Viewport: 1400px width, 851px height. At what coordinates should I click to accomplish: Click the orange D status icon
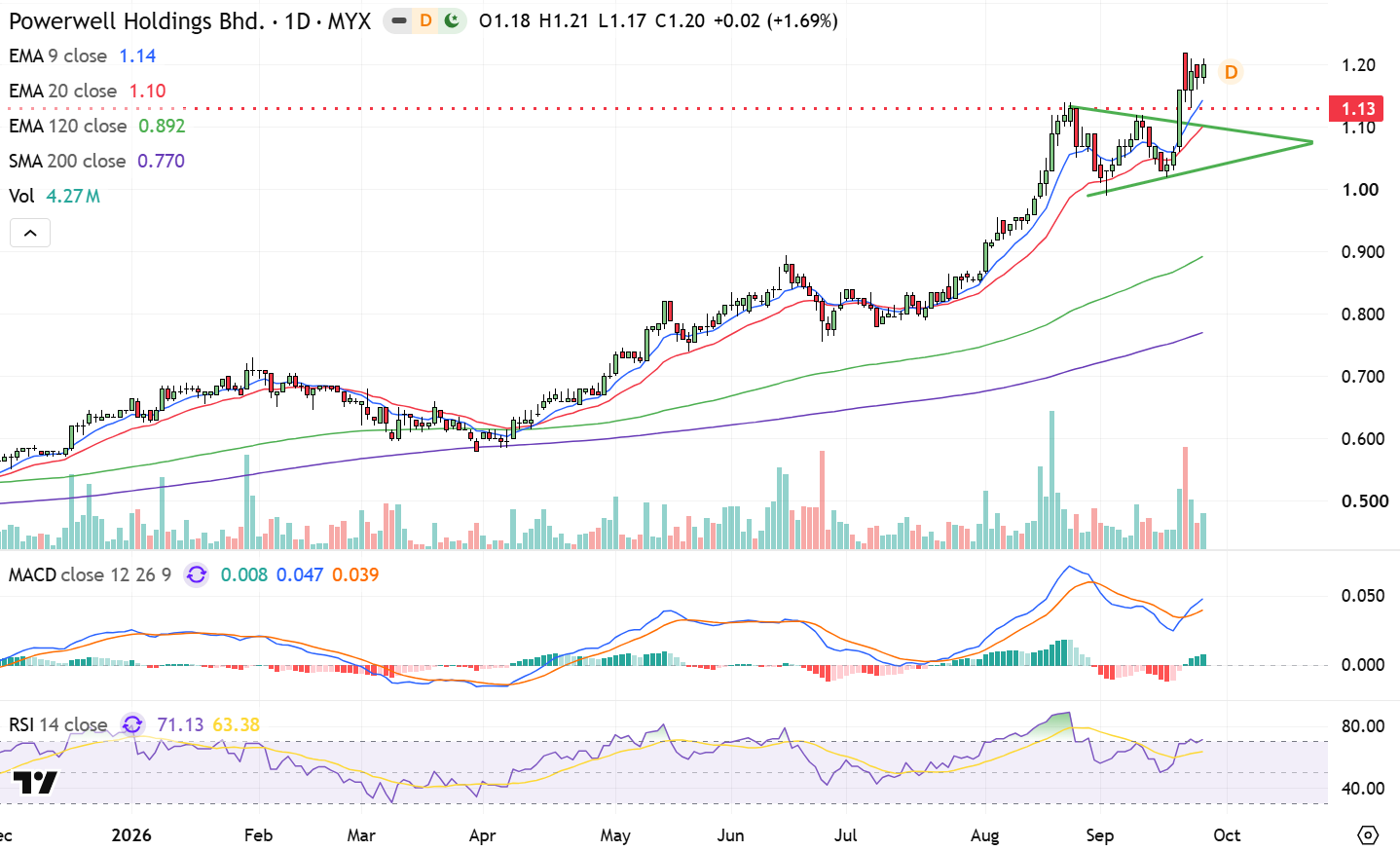(425, 20)
